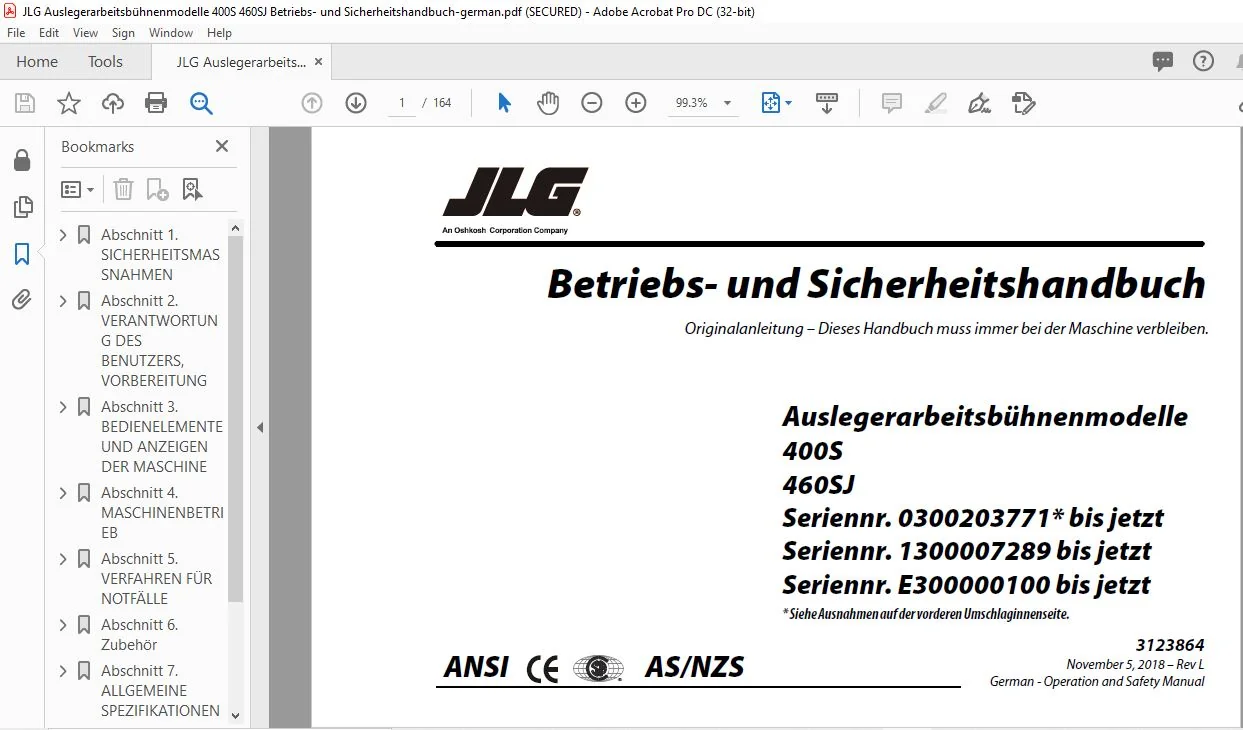The height and width of the screenshot is (730, 1243).
Task: Open the File menu
Action: point(16,33)
